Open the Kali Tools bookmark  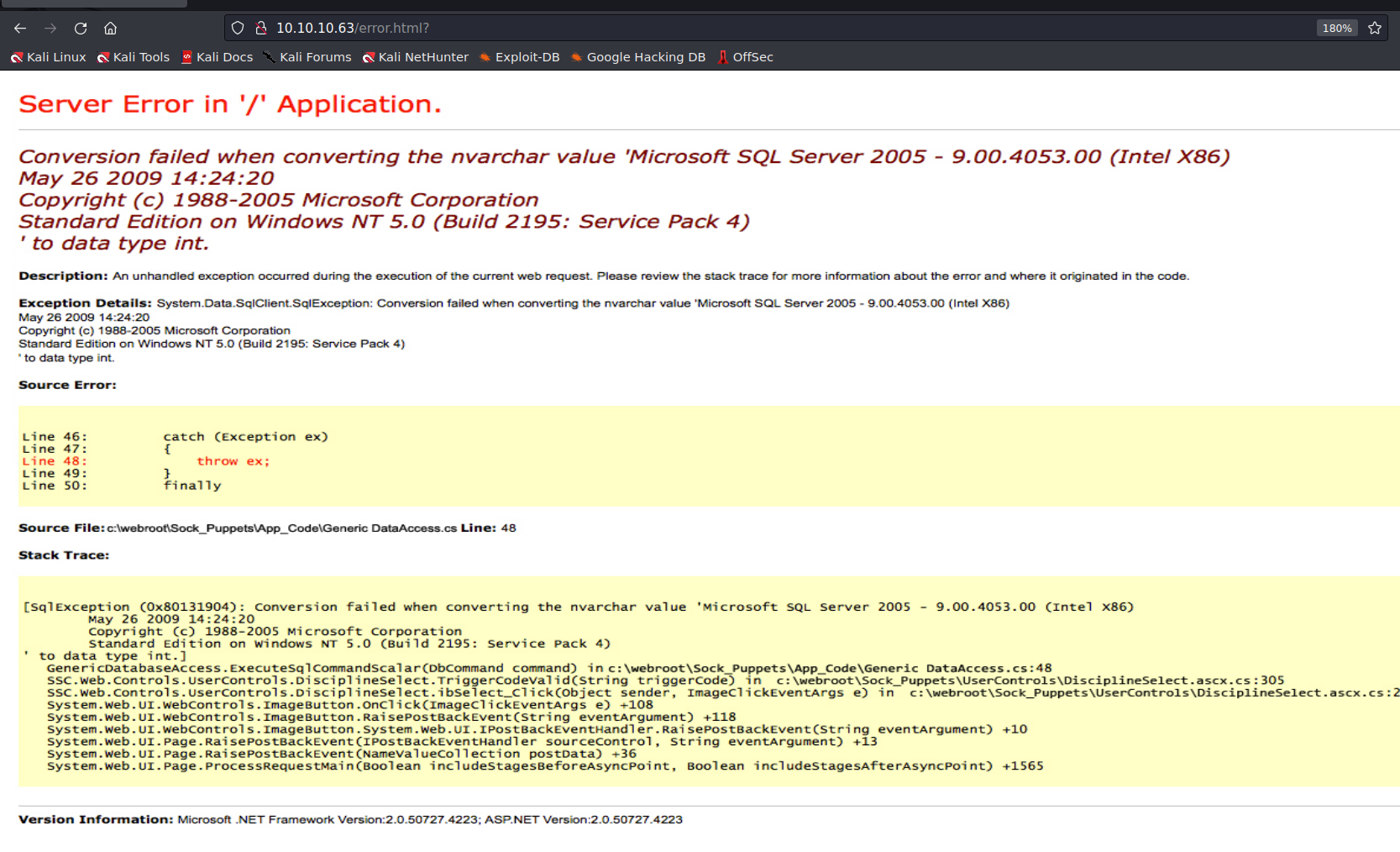click(134, 57)
